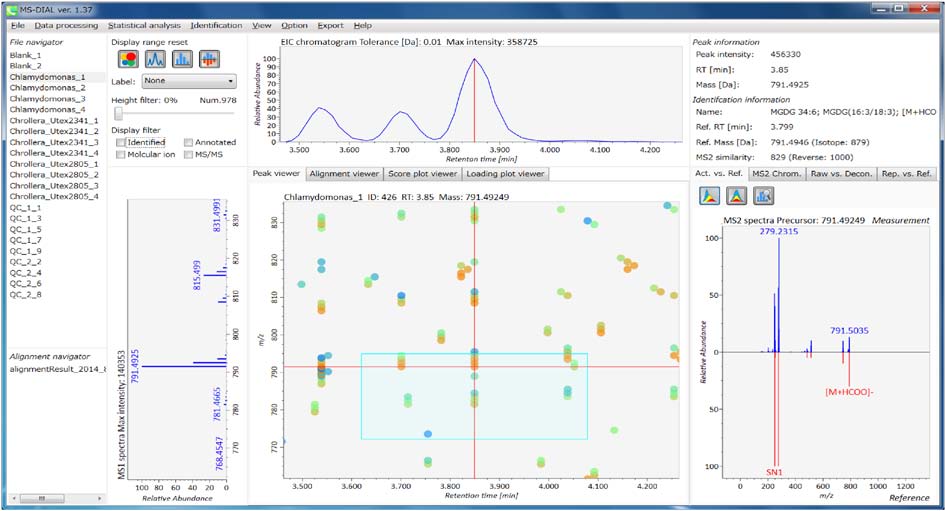945x511 pixels.
Task: Click the blue bar spectrum display reset icon
Action: point(182,59)
